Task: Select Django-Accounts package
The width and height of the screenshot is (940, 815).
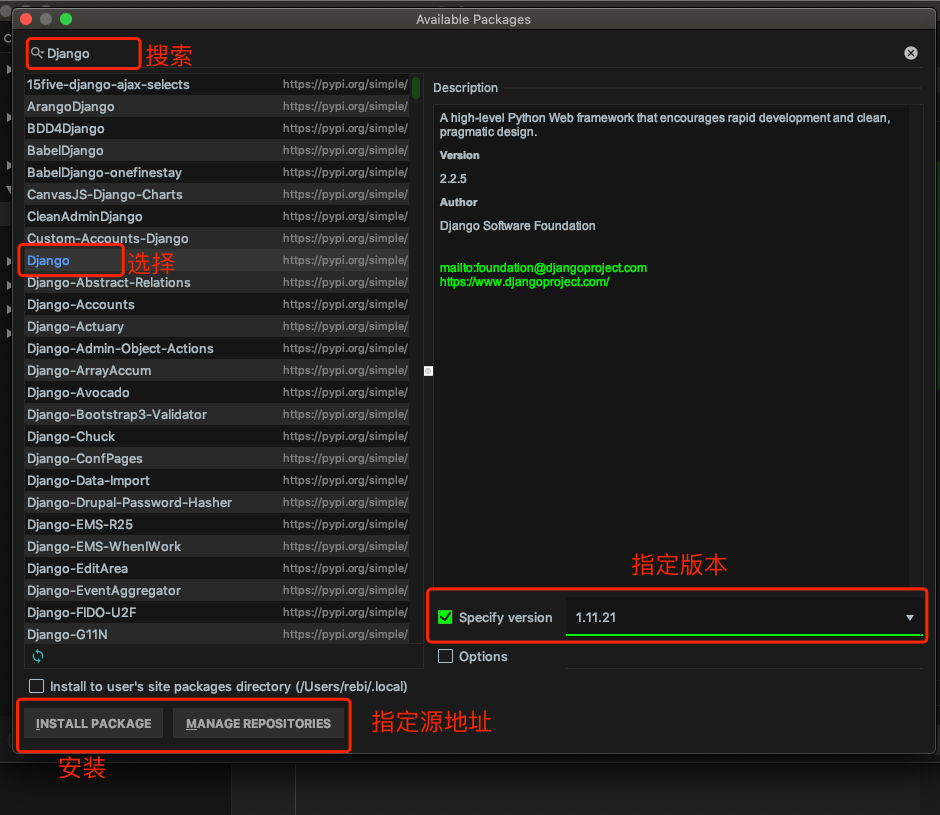Action: pyautogui.click(x=217, y=304)
